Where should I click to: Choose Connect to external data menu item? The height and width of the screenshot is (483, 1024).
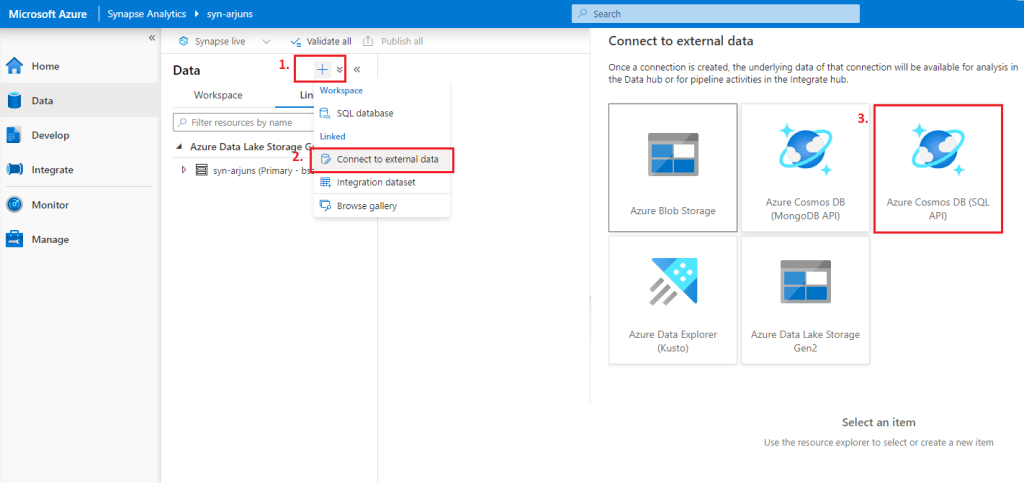coord(386,159)
